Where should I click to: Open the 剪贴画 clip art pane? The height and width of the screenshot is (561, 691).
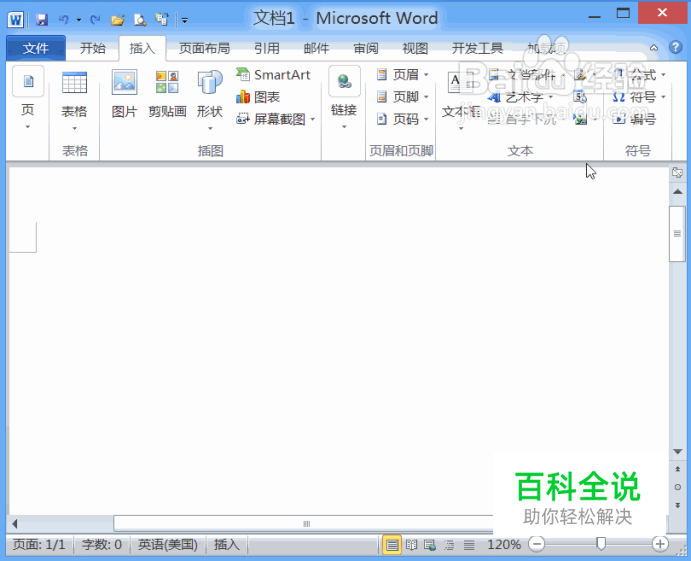pos(167,95)
